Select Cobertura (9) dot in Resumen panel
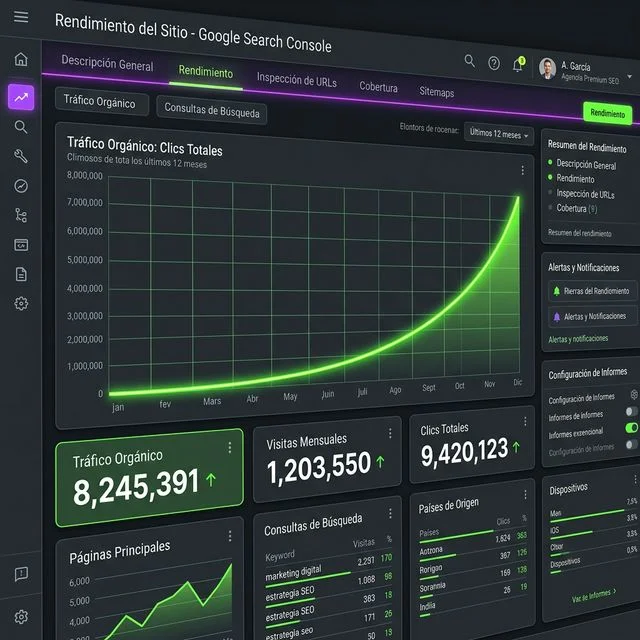 [x=550, y=207]
